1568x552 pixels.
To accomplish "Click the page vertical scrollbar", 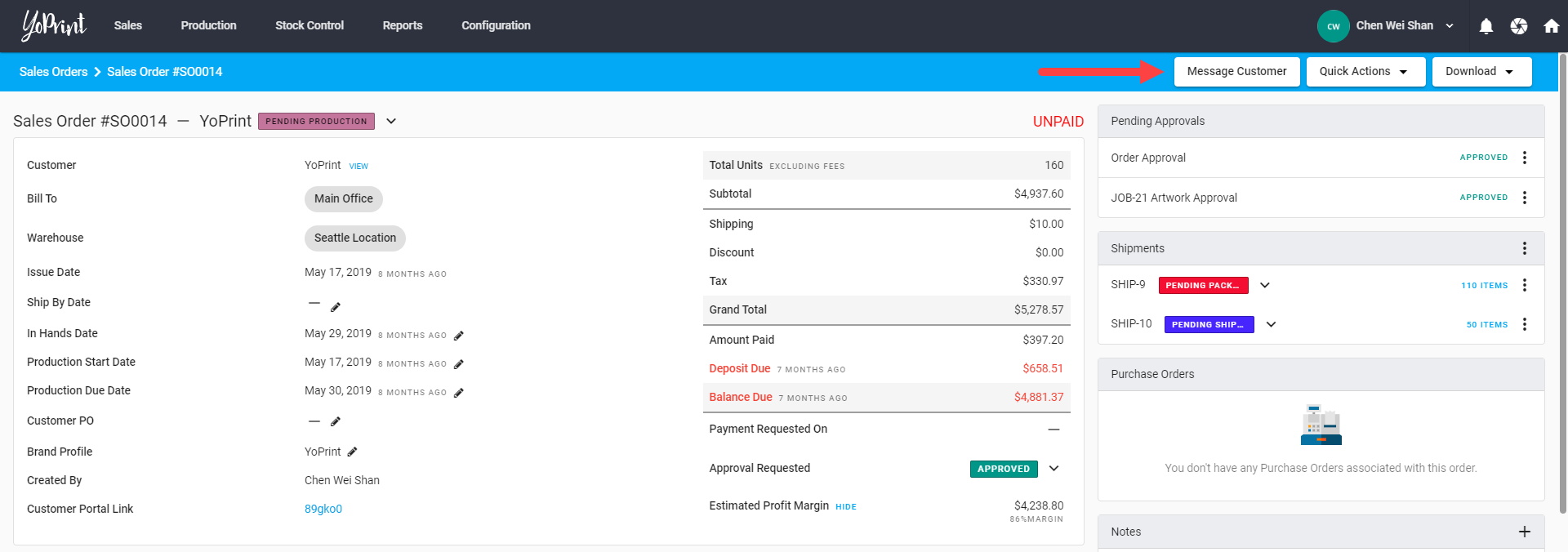I will [1563, 283].
